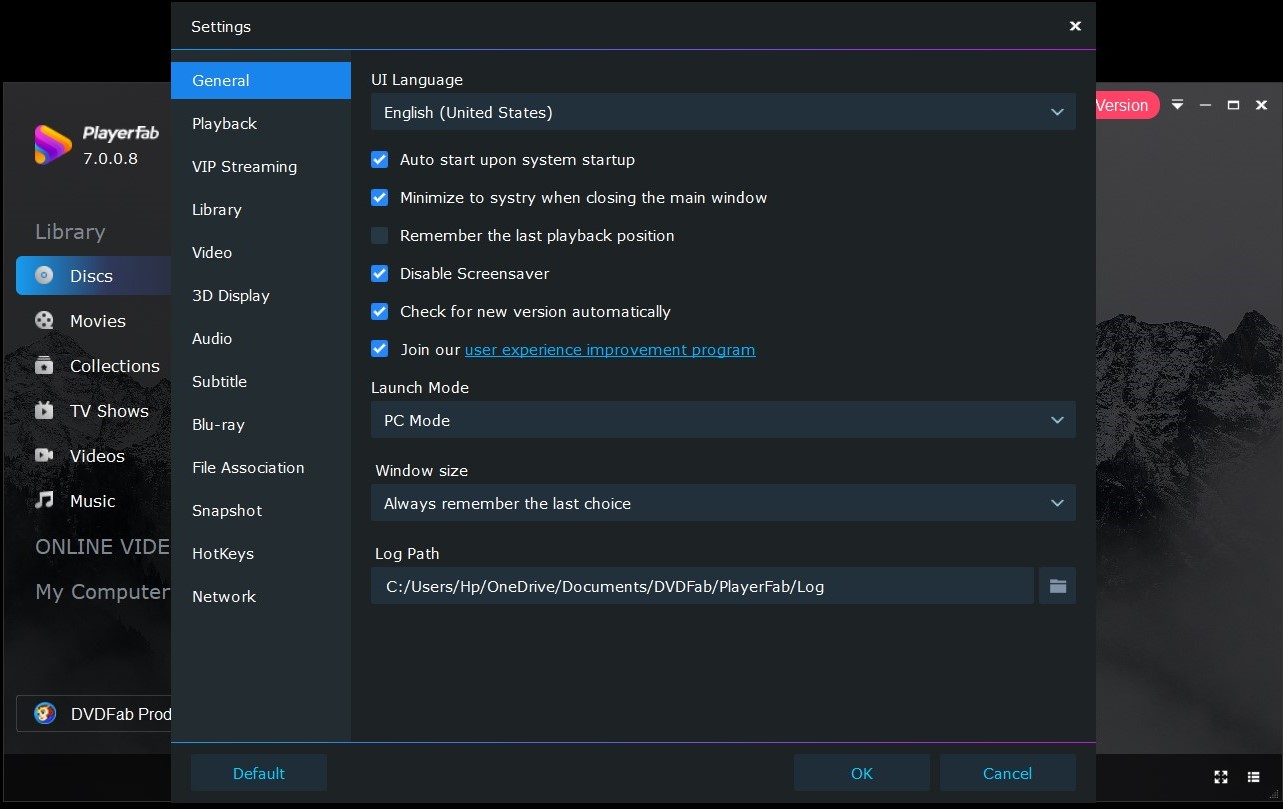Disable Auto start upon system startup
This screenshot has height=809, width=1283.
point(379,160)
